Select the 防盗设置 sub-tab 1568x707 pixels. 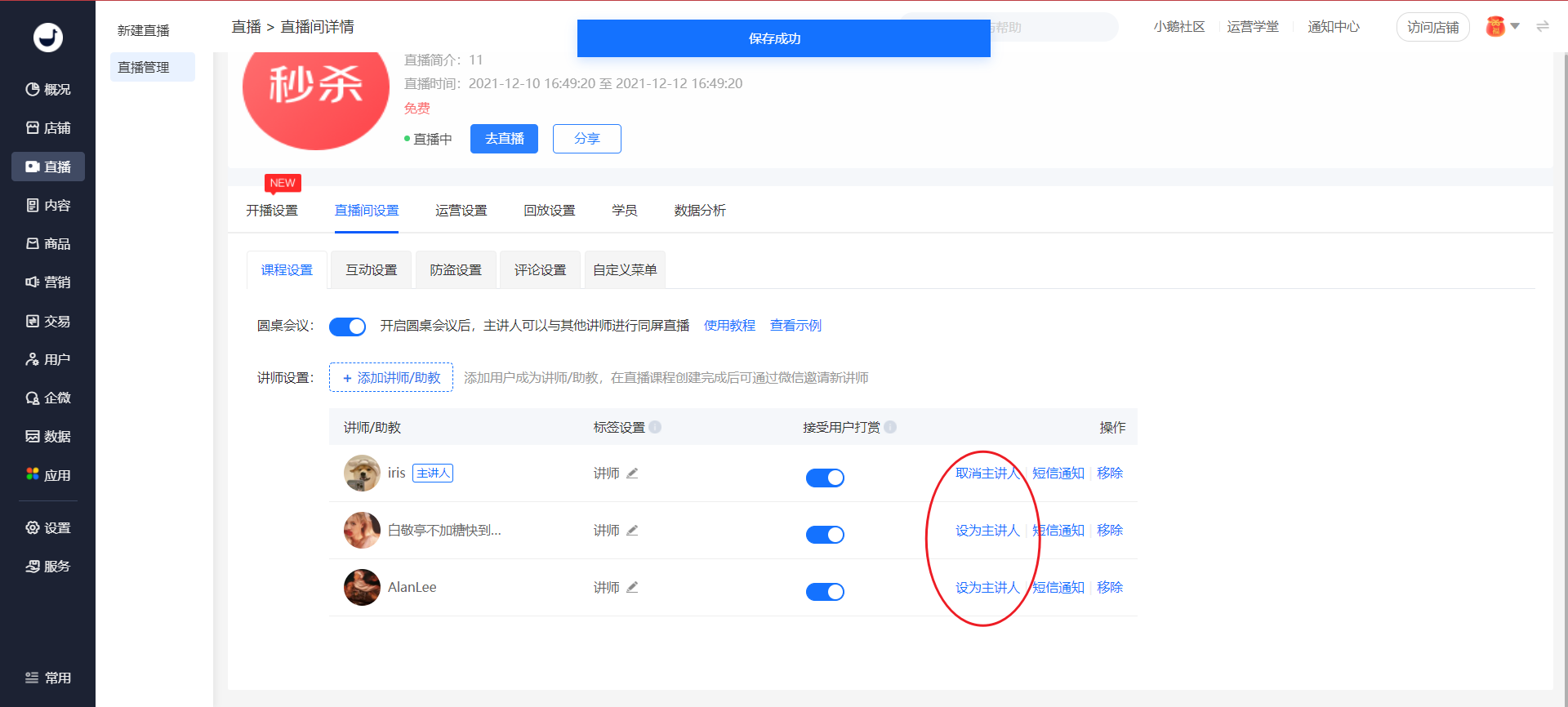pos(456,270)
